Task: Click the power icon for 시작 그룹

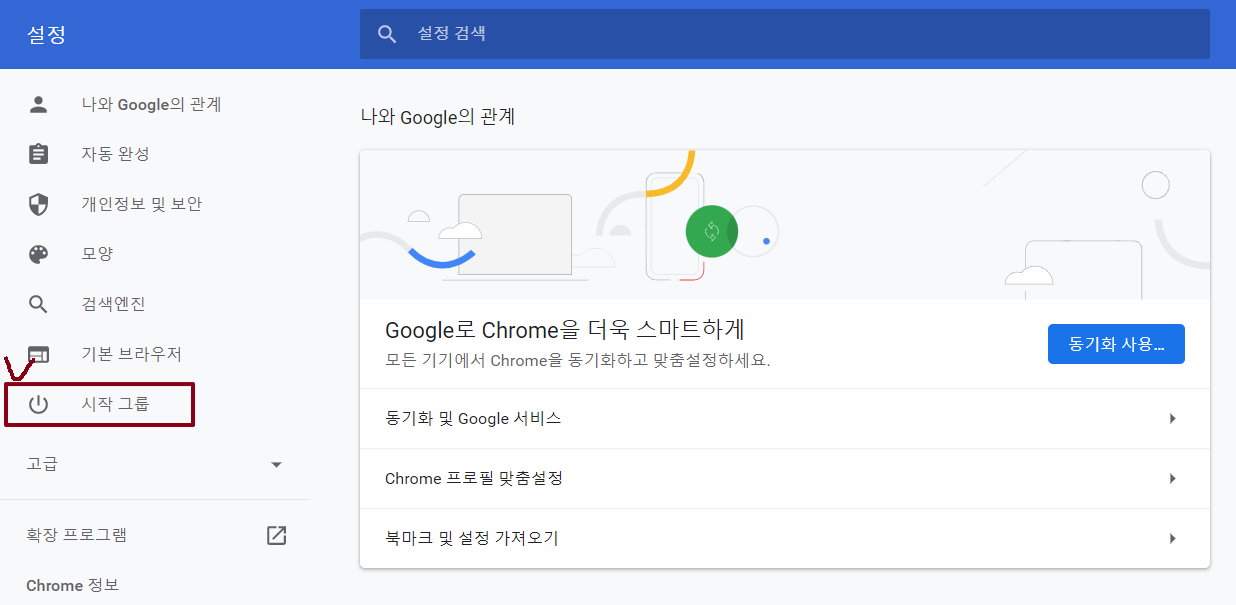Action: click(x=38, y=405)
